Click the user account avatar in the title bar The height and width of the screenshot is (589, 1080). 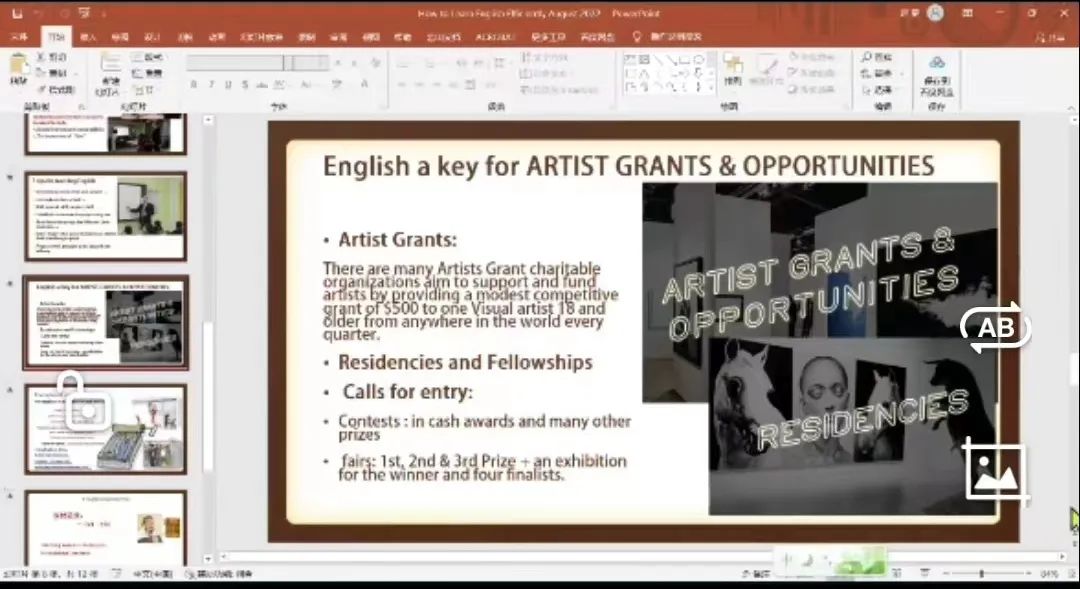935,13
